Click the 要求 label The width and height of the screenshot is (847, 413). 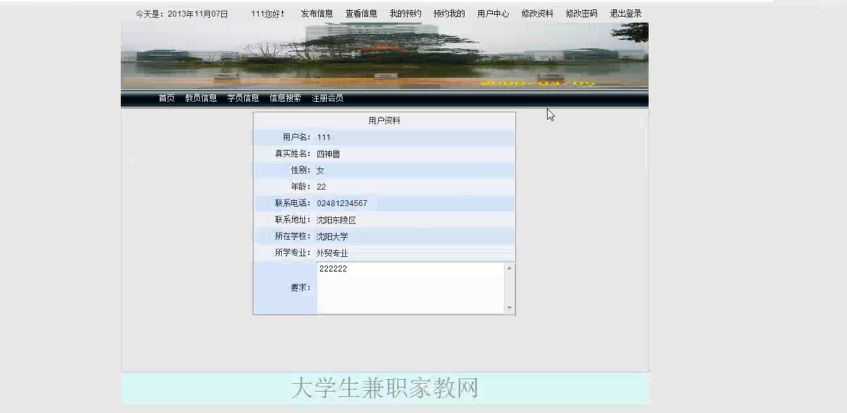pyautogui.click(x=301, y=288)
